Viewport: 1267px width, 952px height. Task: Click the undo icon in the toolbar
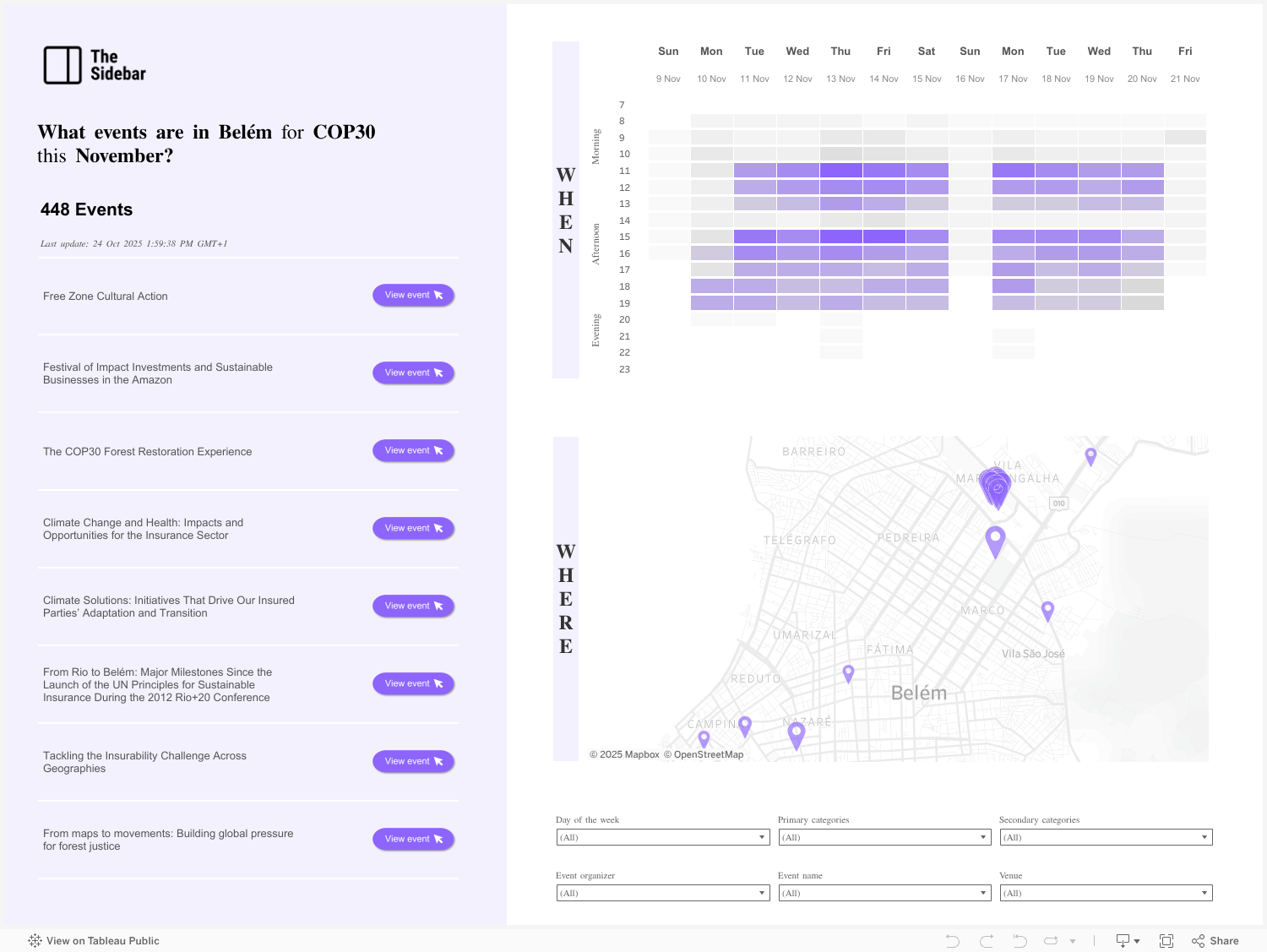(x=952, y=941)
